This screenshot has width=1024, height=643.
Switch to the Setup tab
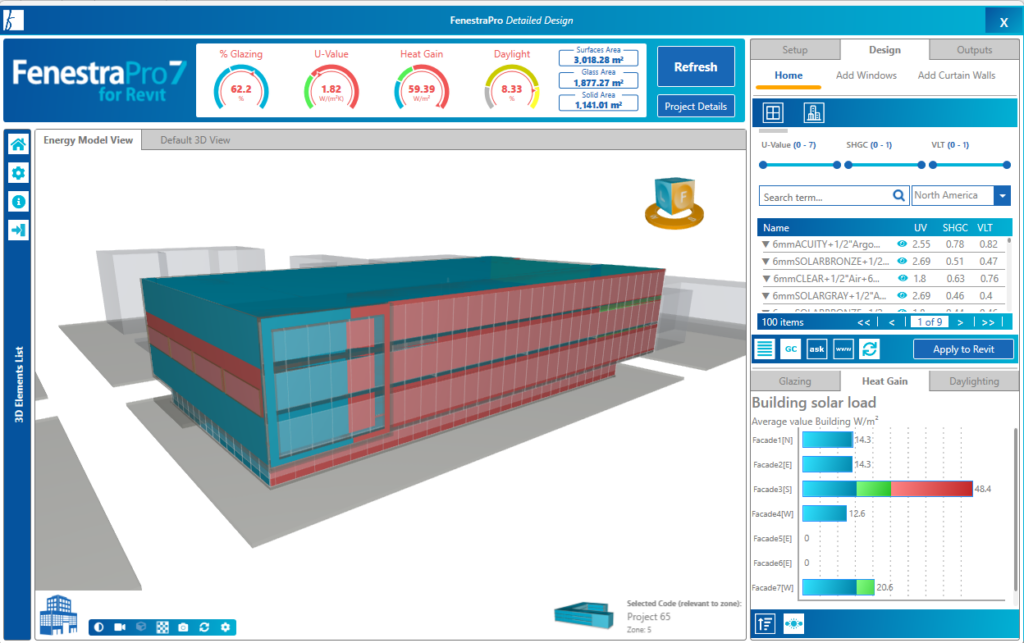point(795,50)
